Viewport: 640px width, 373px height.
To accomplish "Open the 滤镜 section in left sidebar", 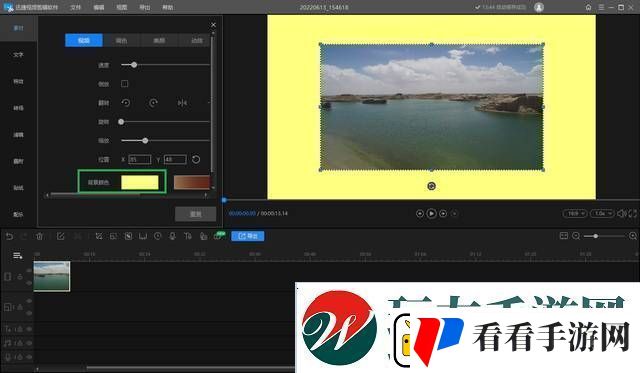I will [18, 135].
